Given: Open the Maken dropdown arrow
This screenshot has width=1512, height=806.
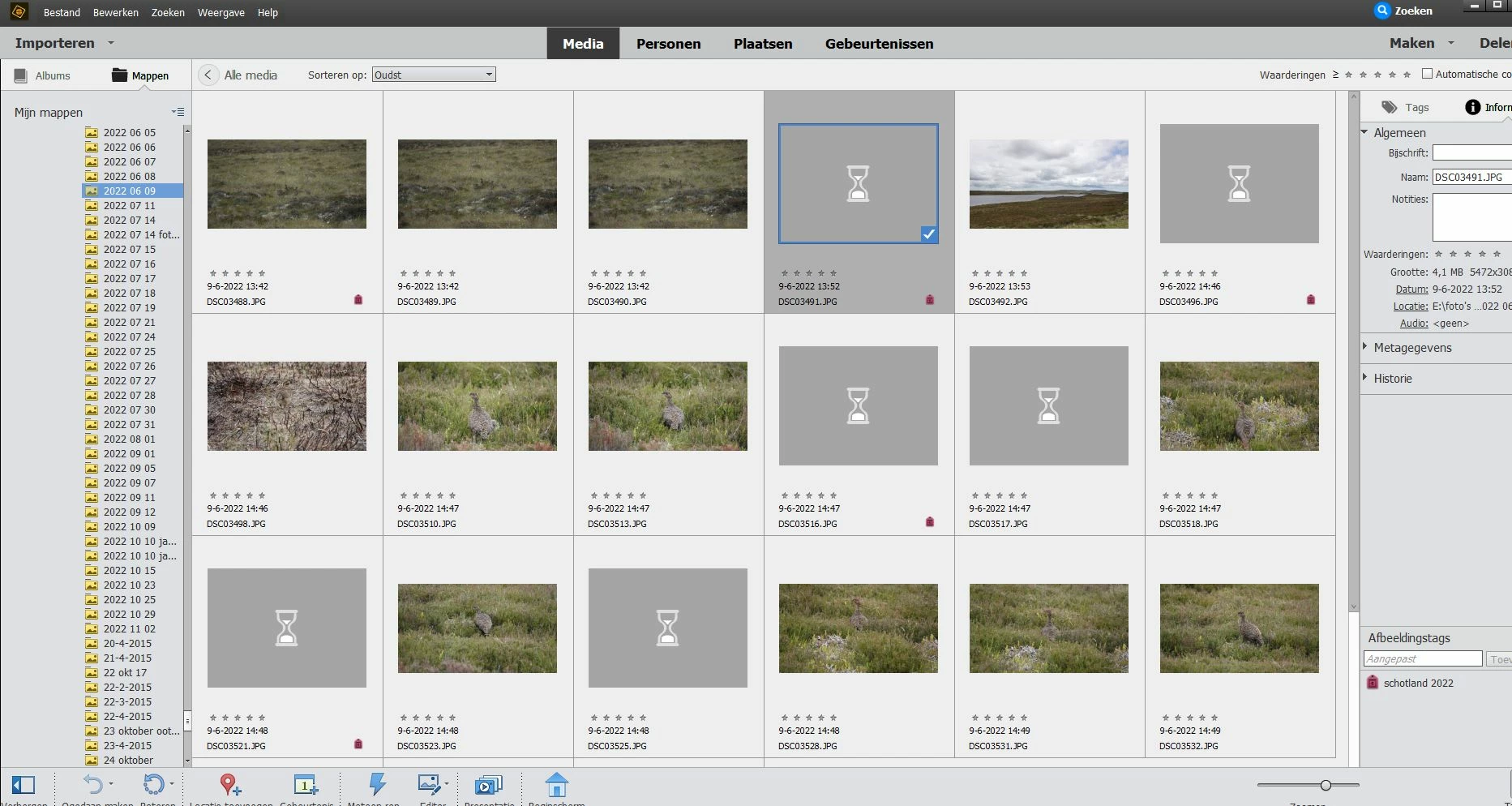Looking at the screenshot, I should tap(1451, 43).
